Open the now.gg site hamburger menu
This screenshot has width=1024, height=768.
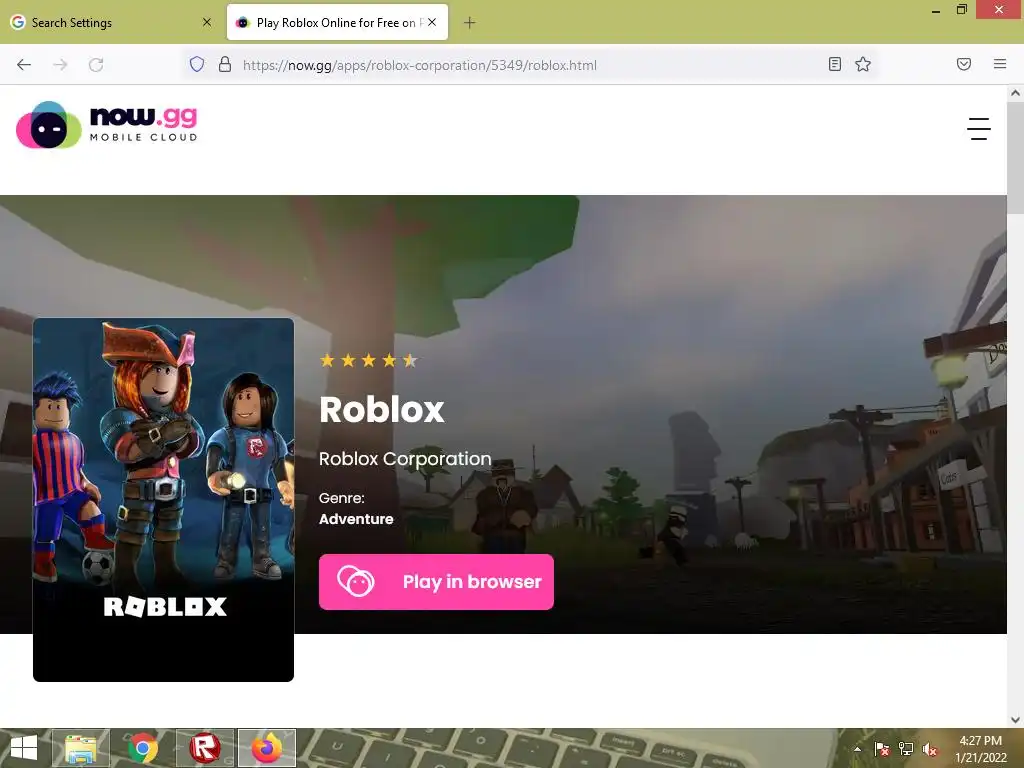coord(978,129)
